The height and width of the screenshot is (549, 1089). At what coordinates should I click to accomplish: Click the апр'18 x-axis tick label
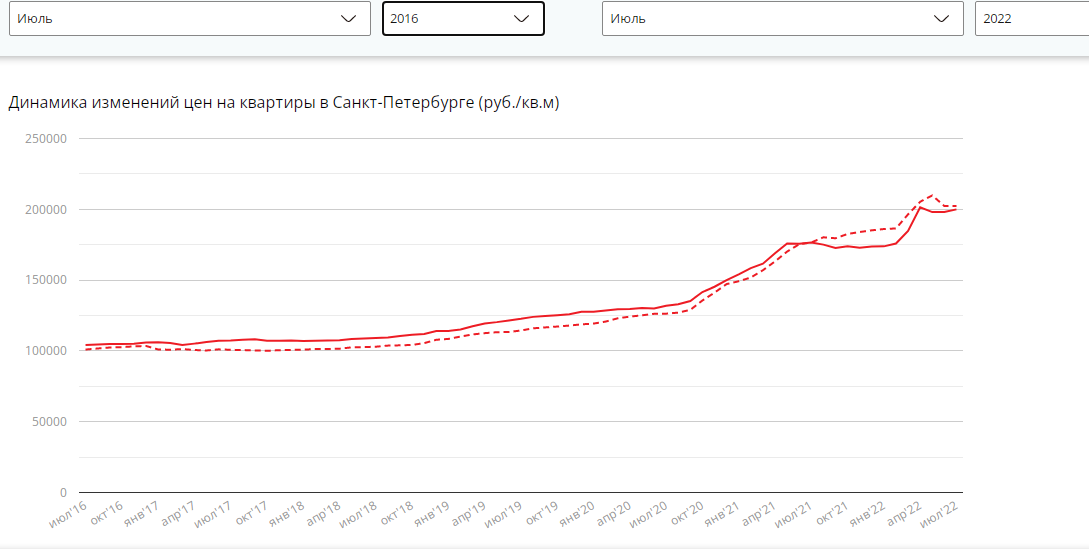pyautogui.click(x=323, y=516)
